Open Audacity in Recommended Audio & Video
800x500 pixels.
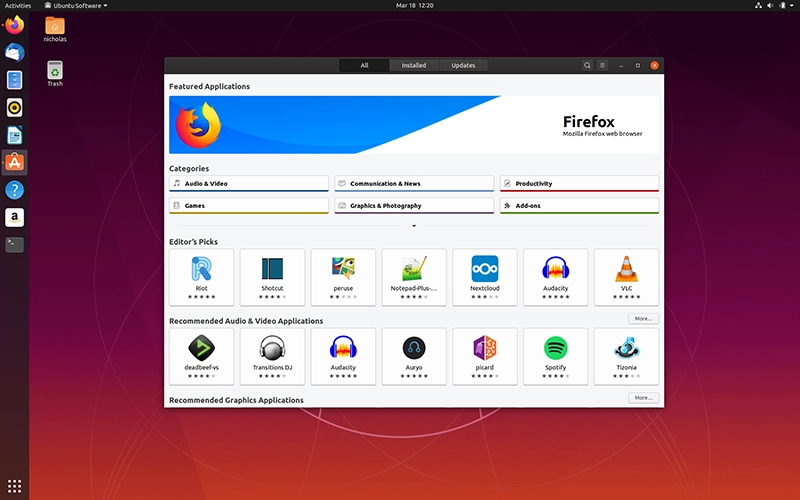tap(343, 357)
